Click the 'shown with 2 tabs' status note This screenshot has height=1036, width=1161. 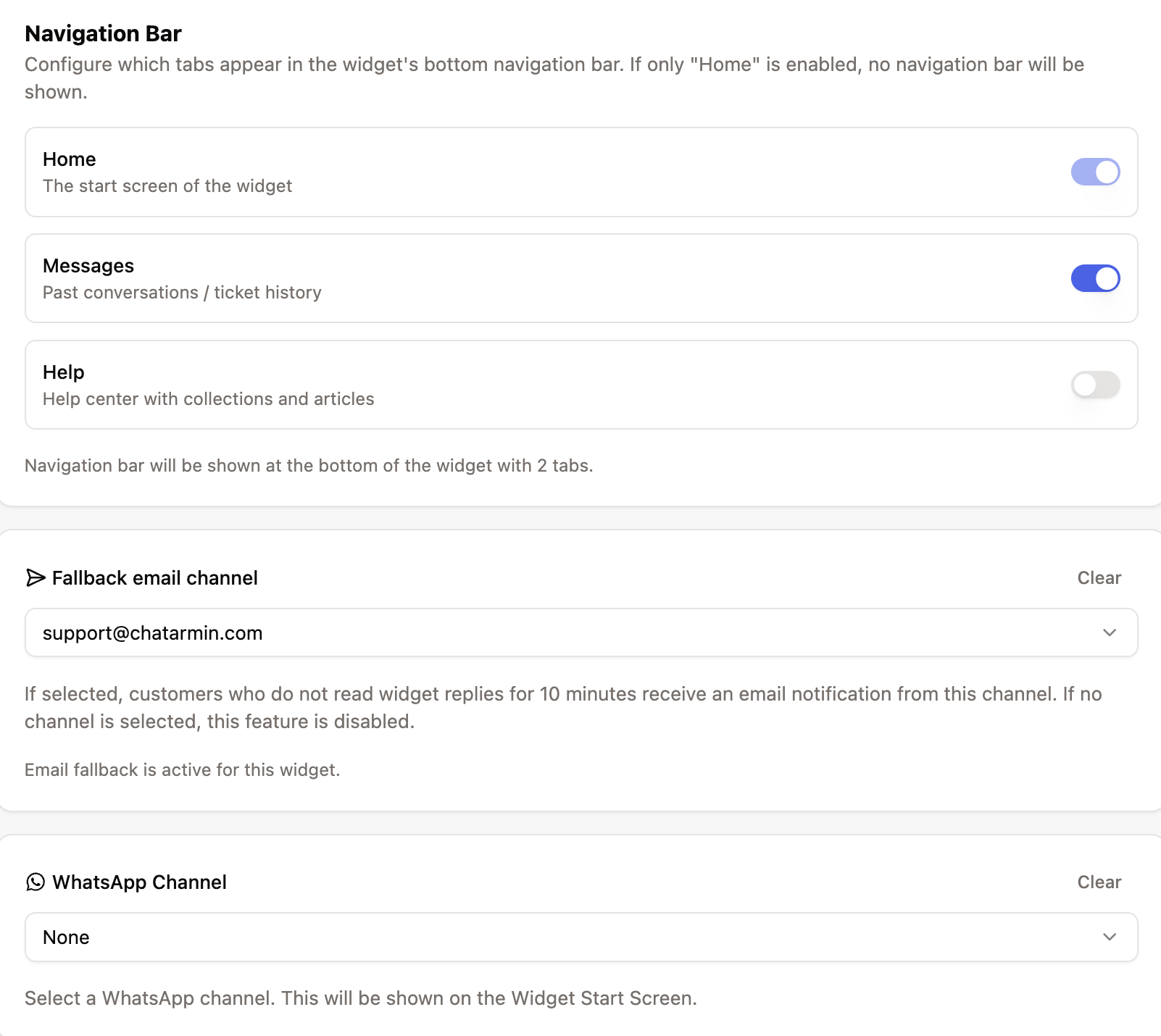click(x=309, y=465)
